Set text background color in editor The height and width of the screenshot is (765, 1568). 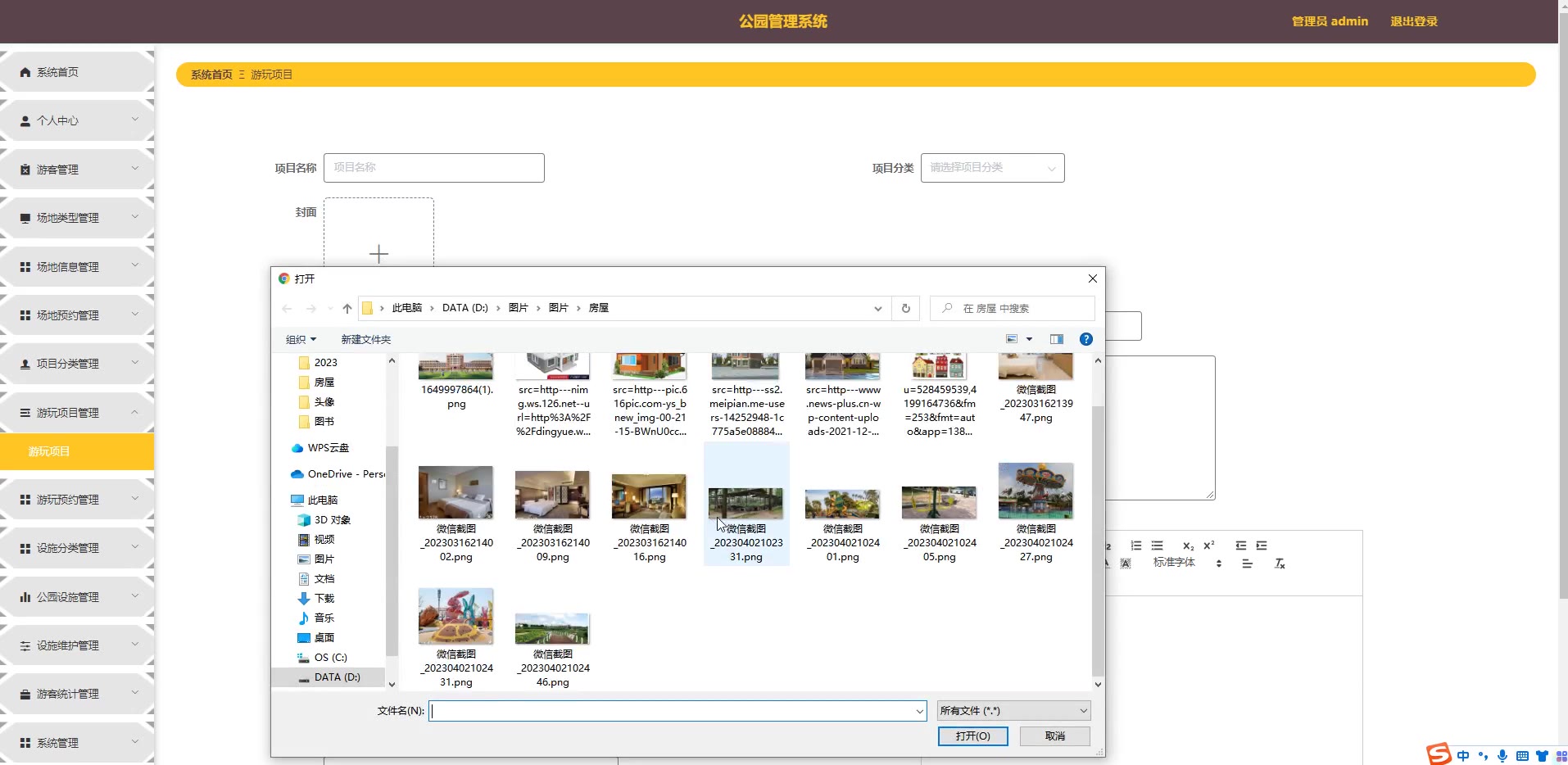1126,564
